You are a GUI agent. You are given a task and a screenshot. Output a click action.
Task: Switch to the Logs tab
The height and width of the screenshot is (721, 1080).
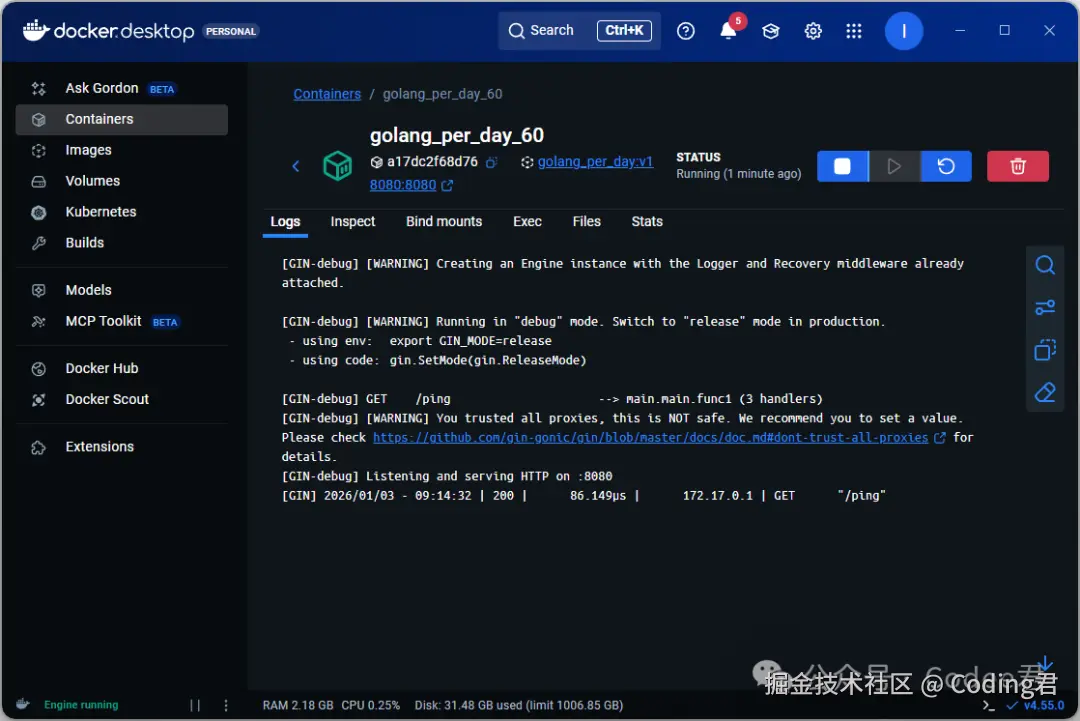click(x=285, y=222)
